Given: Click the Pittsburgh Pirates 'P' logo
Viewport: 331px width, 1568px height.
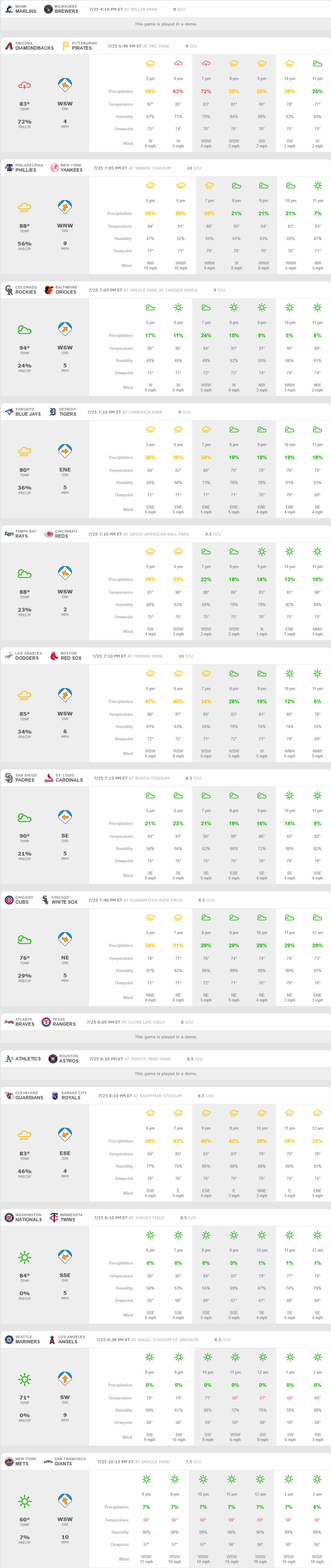Looking at the screenshot, I should coord(65,46).
